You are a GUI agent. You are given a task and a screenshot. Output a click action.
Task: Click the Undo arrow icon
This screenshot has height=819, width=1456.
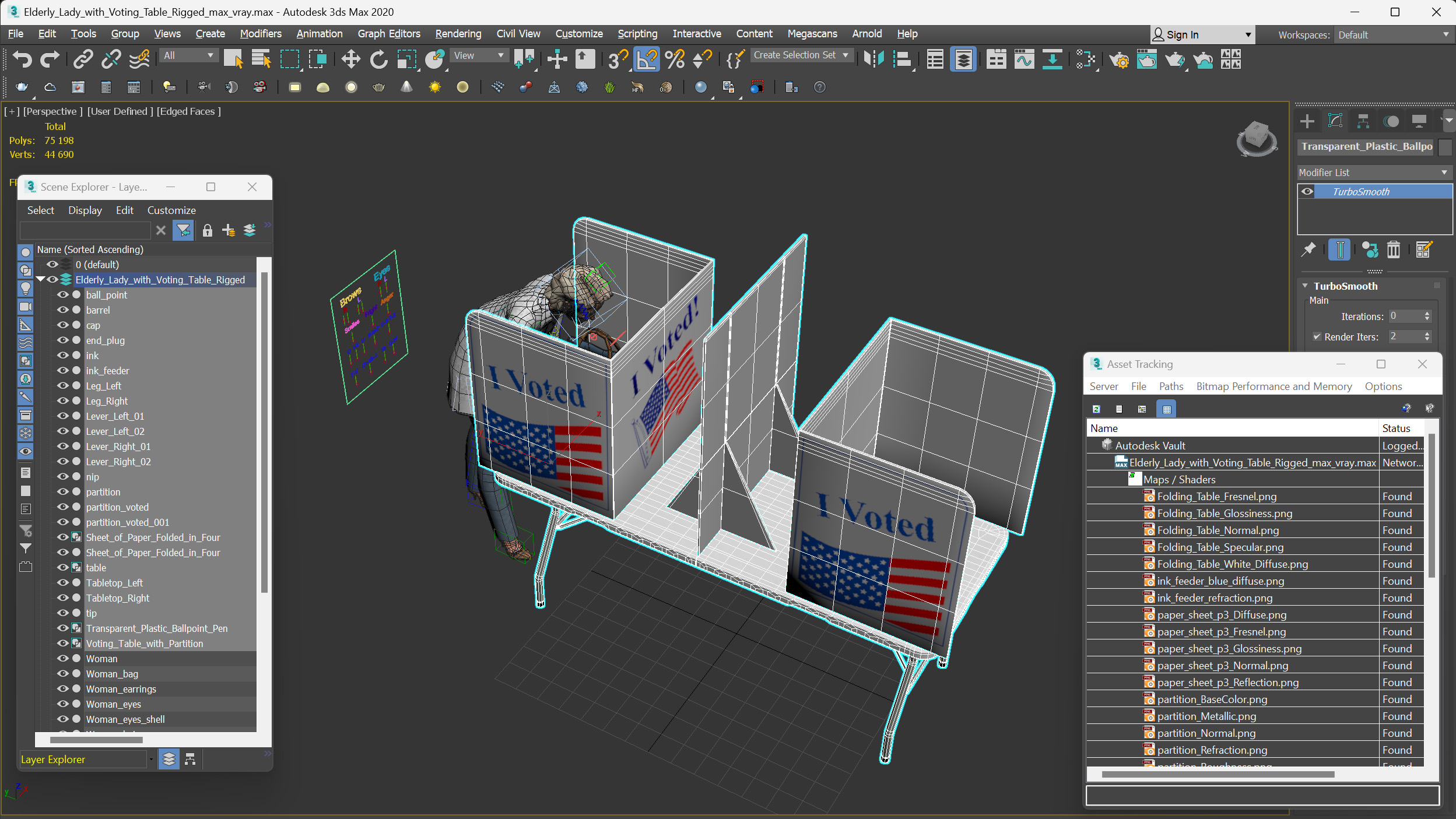[22, 59]
